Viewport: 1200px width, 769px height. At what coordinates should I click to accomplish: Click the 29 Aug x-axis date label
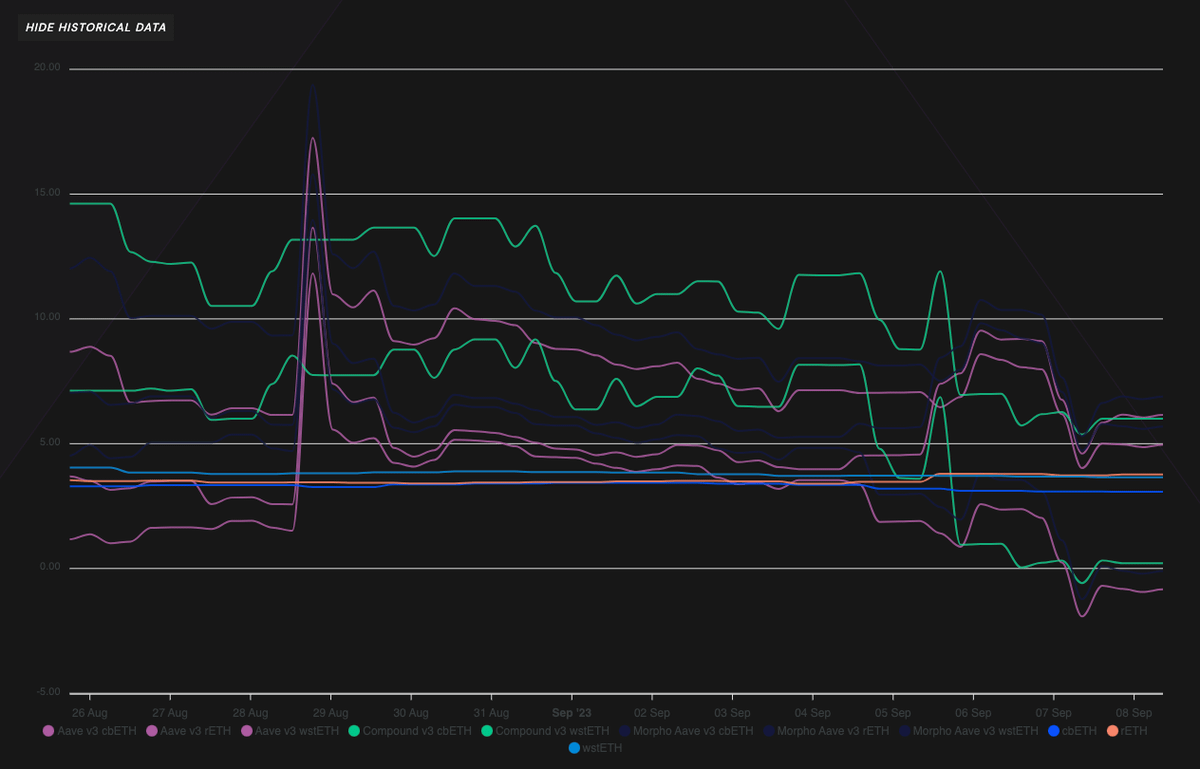[330, 713]
